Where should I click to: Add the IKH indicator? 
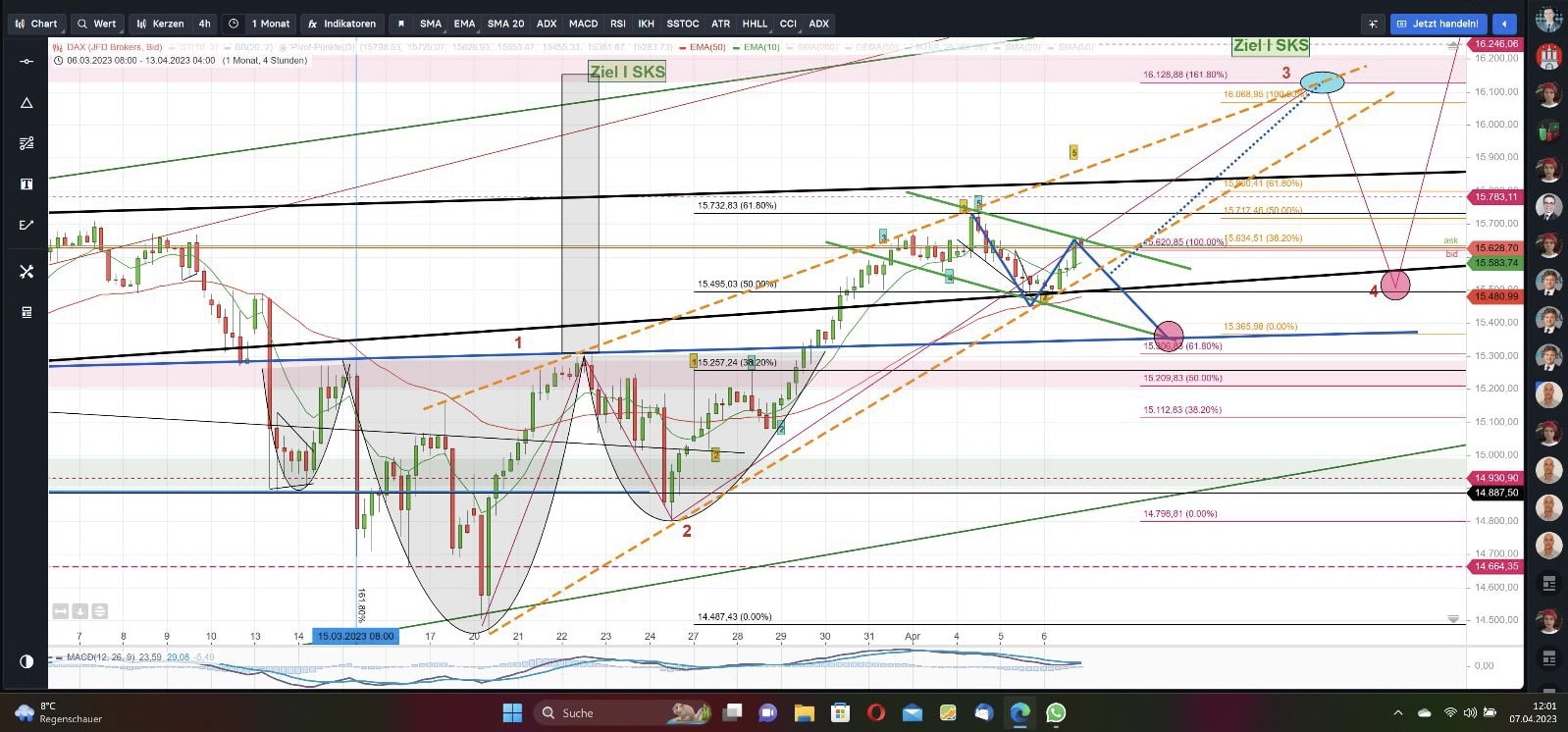tap(646, 24)
